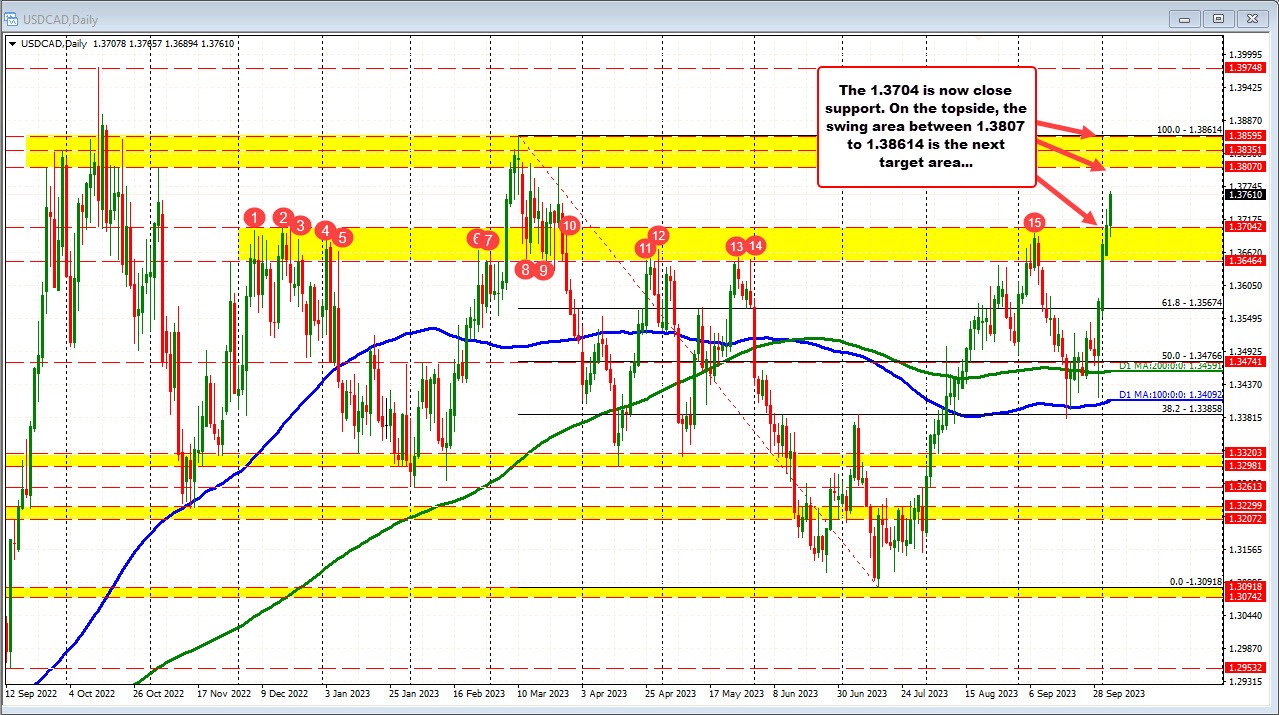Screen dimensions: 1279x715
Task: Click the Fibonacci label 38.2 - 1.33858
Action: (1192, 409)
